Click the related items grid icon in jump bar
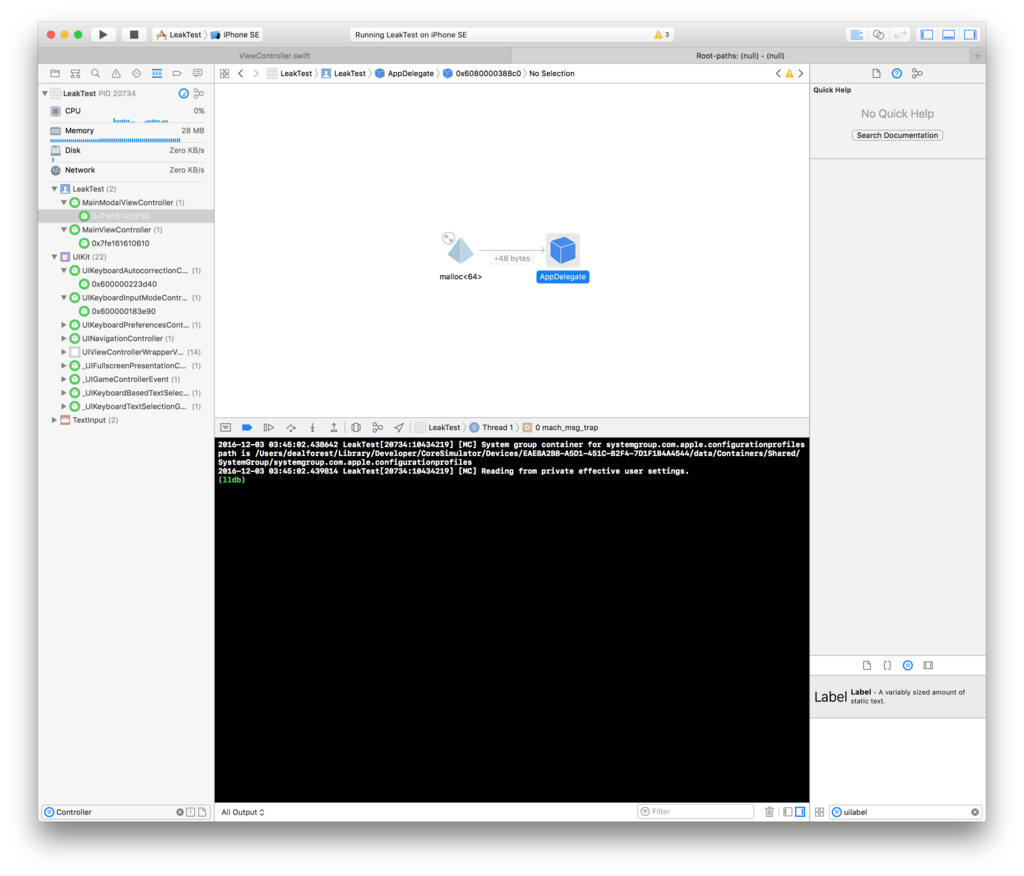The image size is (1024, 876). tap(225, 74)
